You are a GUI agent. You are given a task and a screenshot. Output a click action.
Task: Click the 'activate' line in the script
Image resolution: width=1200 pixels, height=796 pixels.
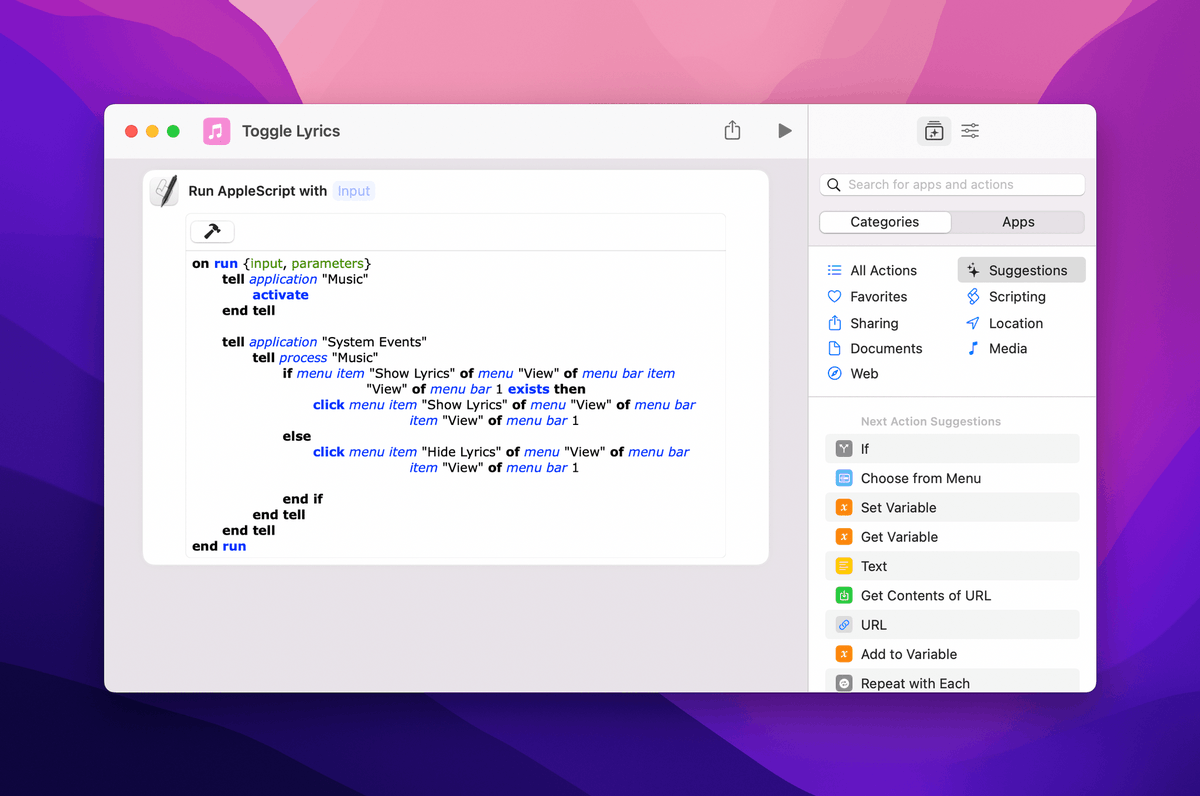tap(280, 295)
